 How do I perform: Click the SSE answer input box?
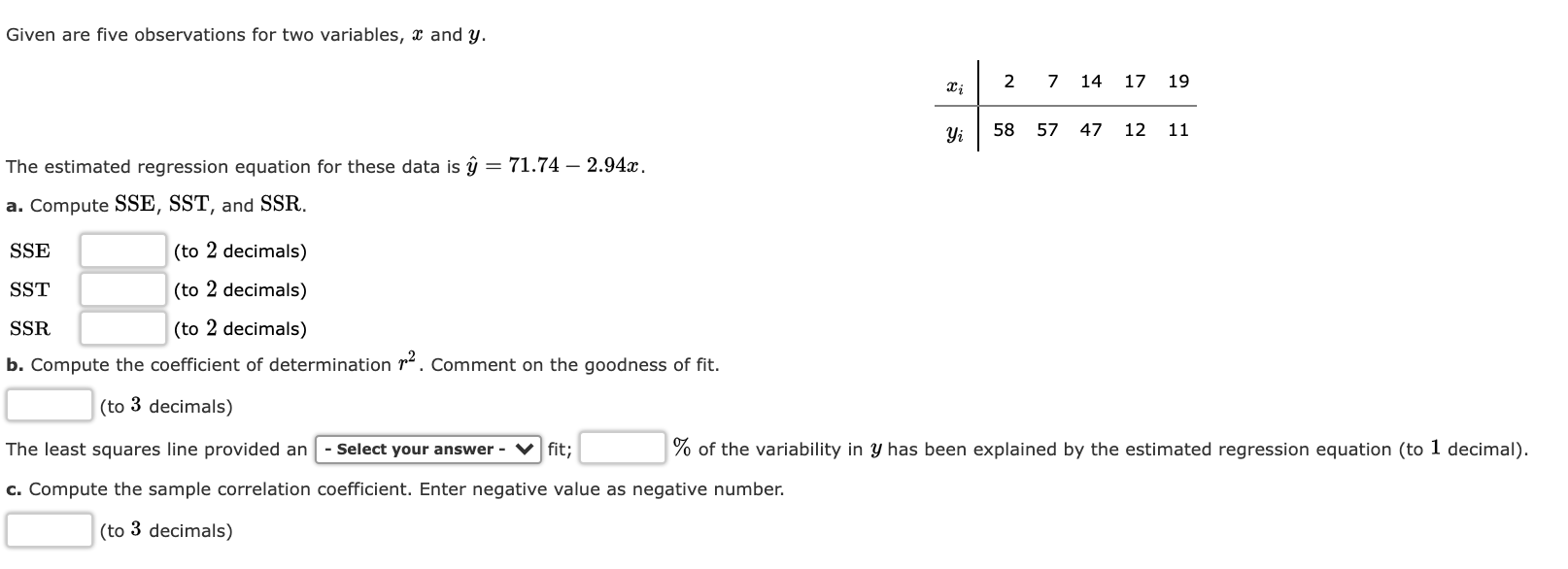[120, 251]
